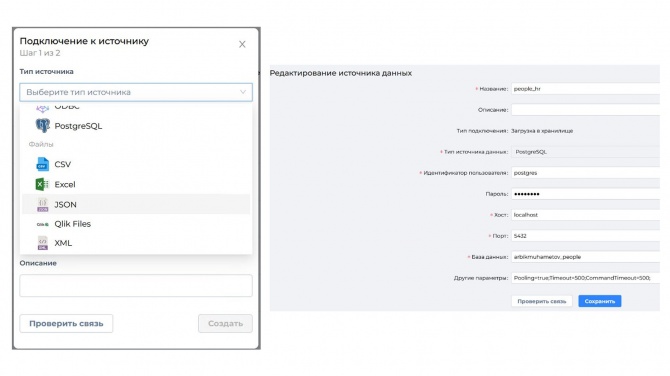Click the Qlik Files icon

[x=42, y=224]
